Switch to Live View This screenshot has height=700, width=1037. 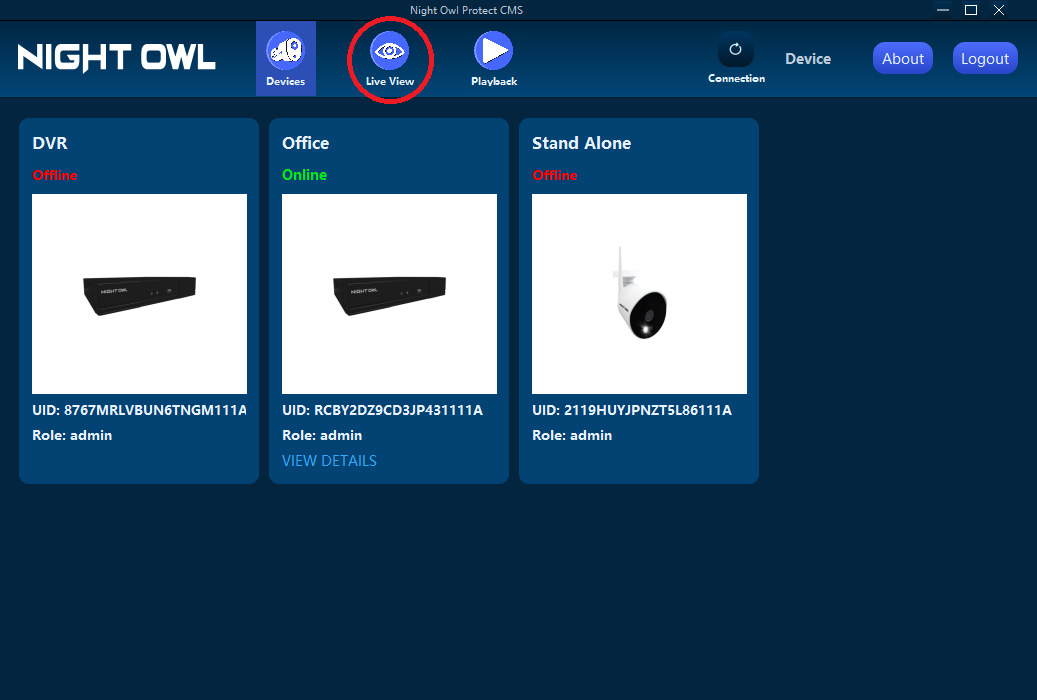click(390, 60)
